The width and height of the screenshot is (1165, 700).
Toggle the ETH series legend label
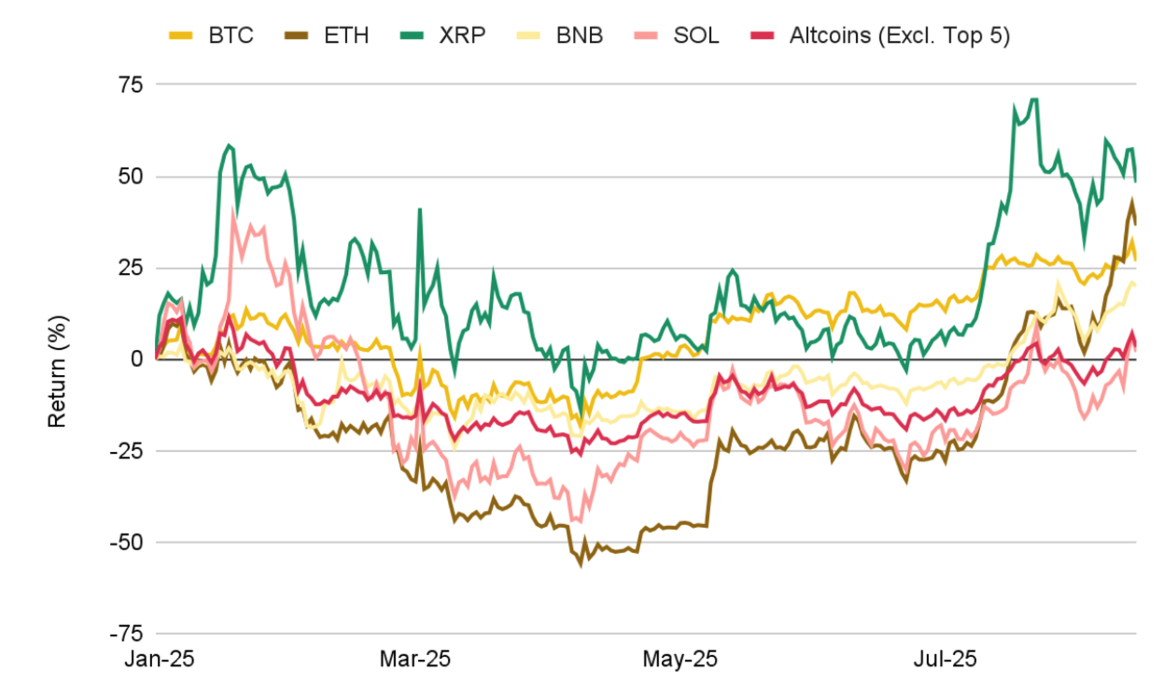coord(346,36)
